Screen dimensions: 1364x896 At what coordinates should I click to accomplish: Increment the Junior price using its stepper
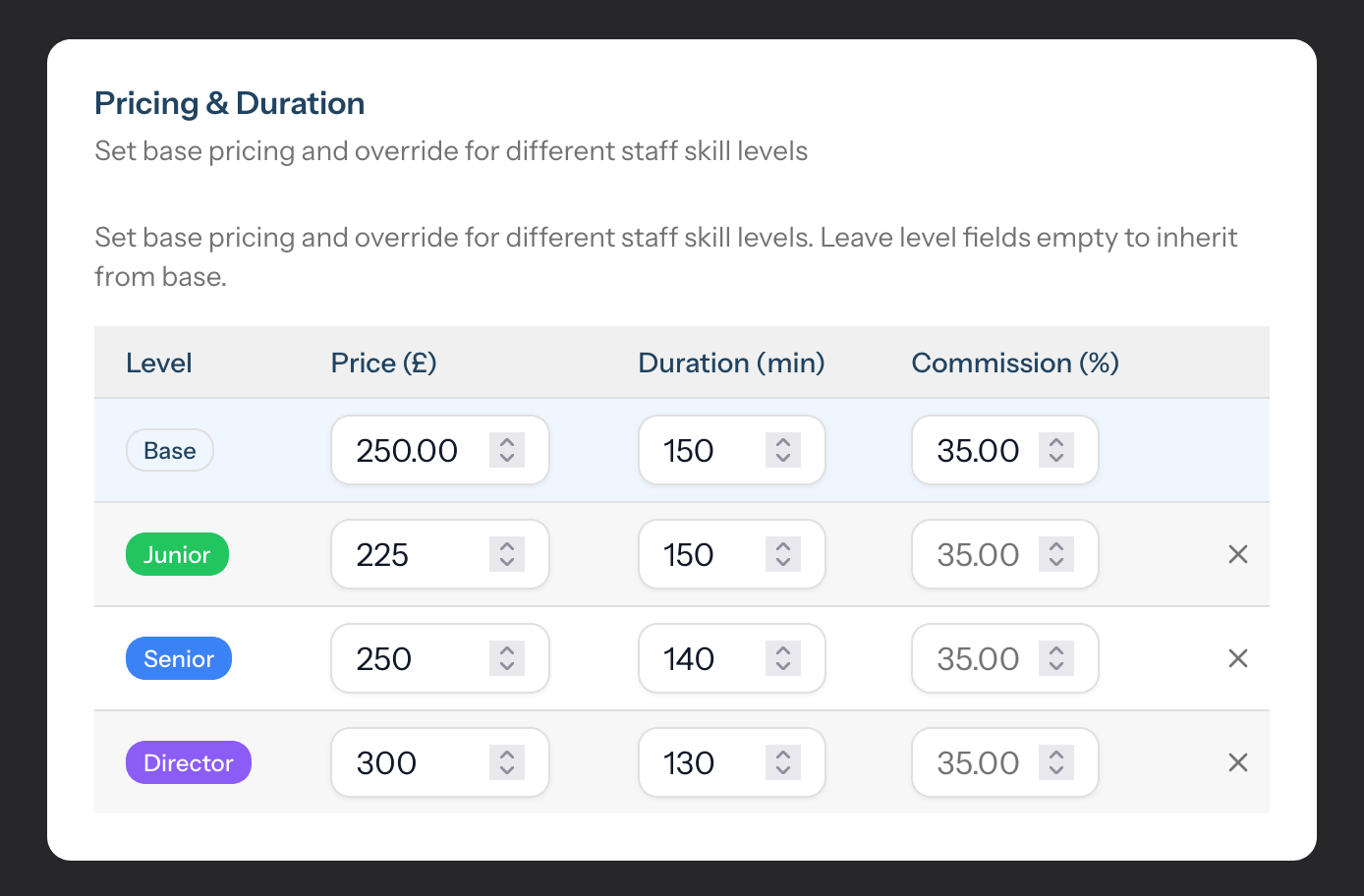tap(506, 546)
